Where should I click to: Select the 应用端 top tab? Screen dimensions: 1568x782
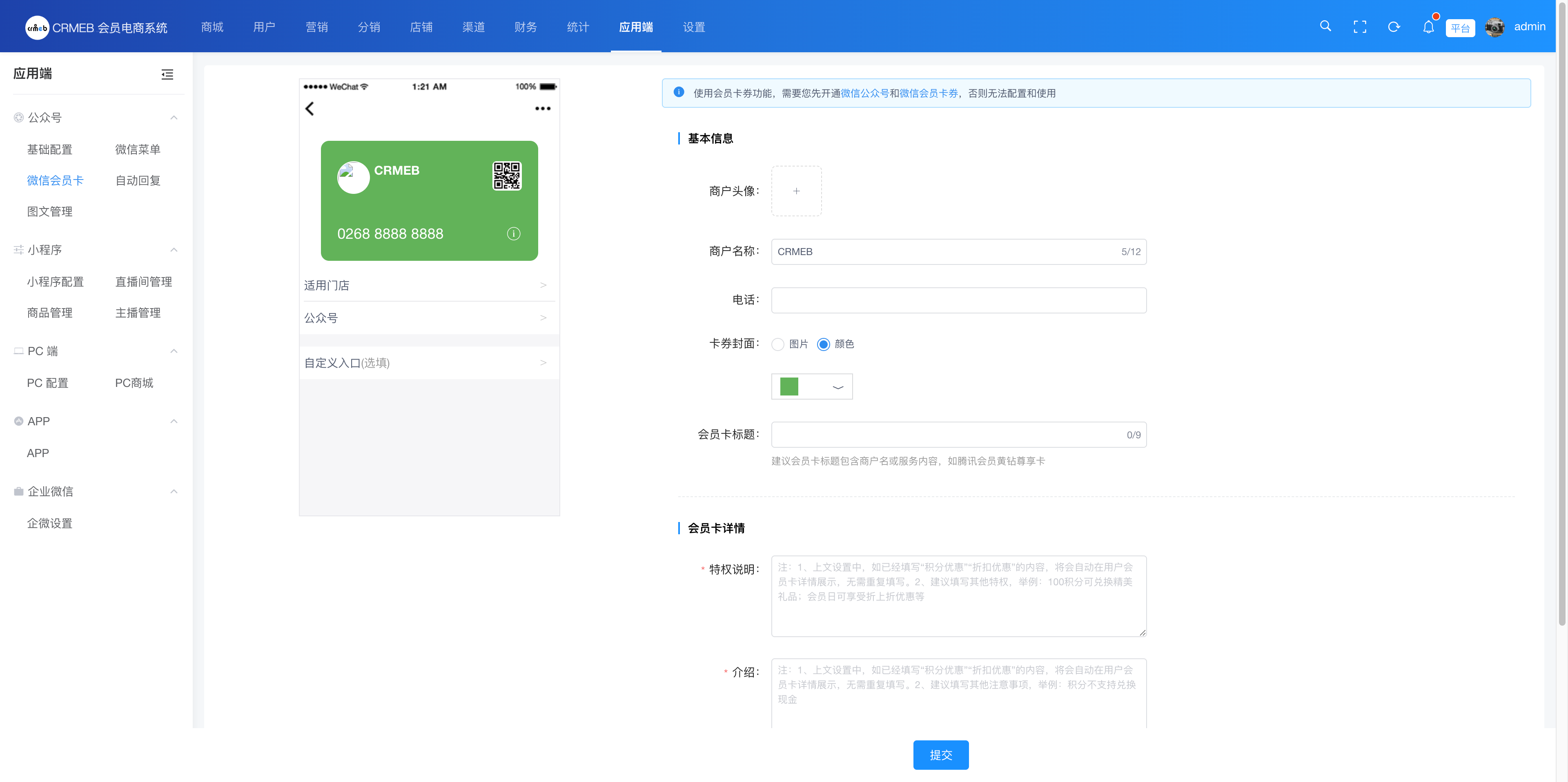click(635, 27)
